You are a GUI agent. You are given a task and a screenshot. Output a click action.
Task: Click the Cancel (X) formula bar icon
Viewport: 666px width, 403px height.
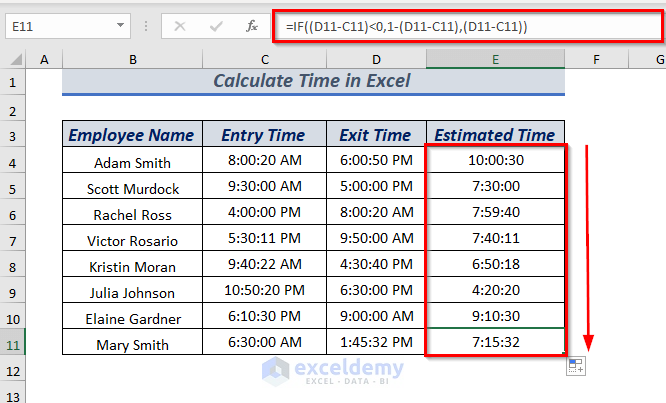click(x=180, y=26)
